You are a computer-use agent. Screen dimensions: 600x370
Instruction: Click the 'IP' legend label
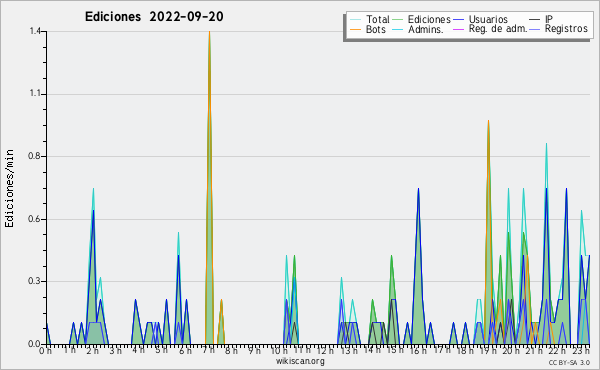549,19
